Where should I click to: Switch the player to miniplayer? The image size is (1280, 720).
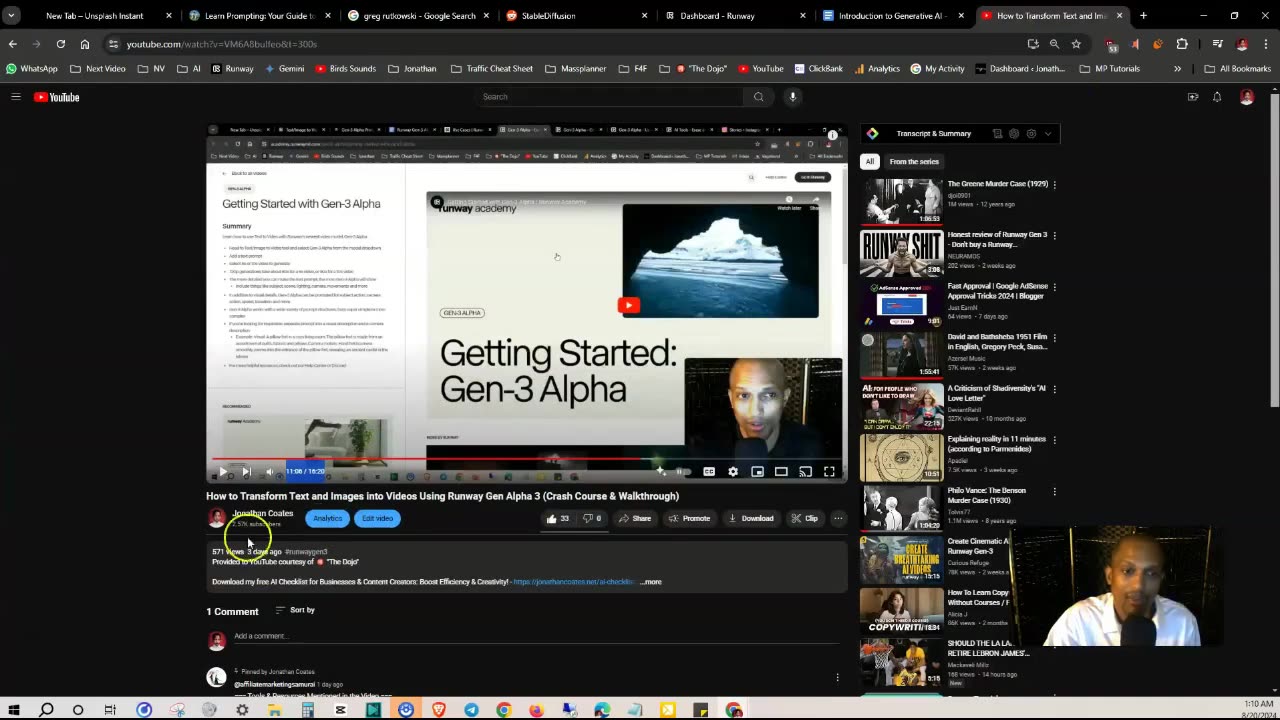[757, 472]
